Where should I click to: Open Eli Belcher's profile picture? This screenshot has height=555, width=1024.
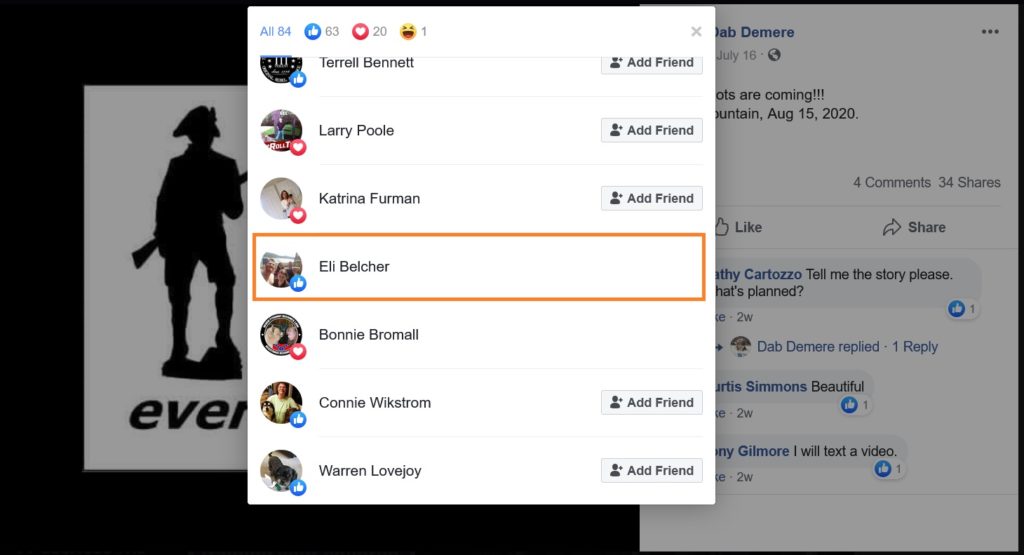(x=281, y=266)
